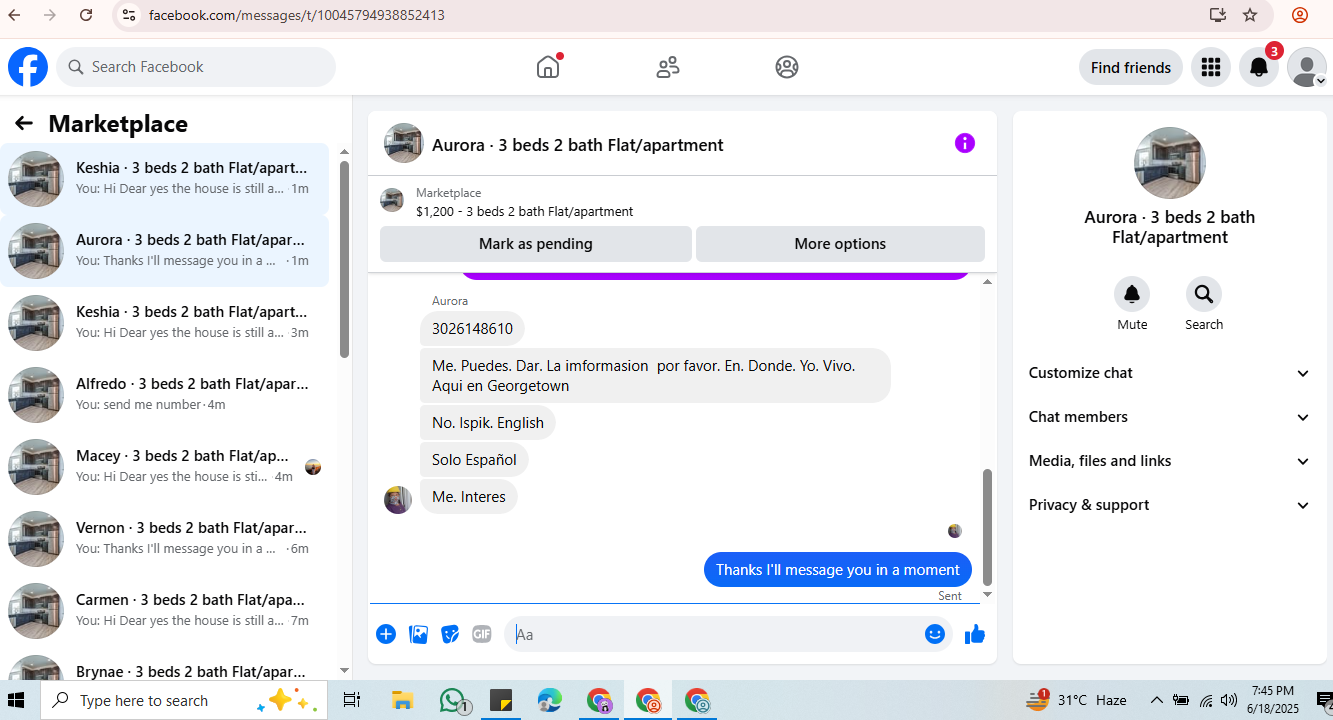
Task: Mute the Aurora conversation
Action: coord(1132,294)
